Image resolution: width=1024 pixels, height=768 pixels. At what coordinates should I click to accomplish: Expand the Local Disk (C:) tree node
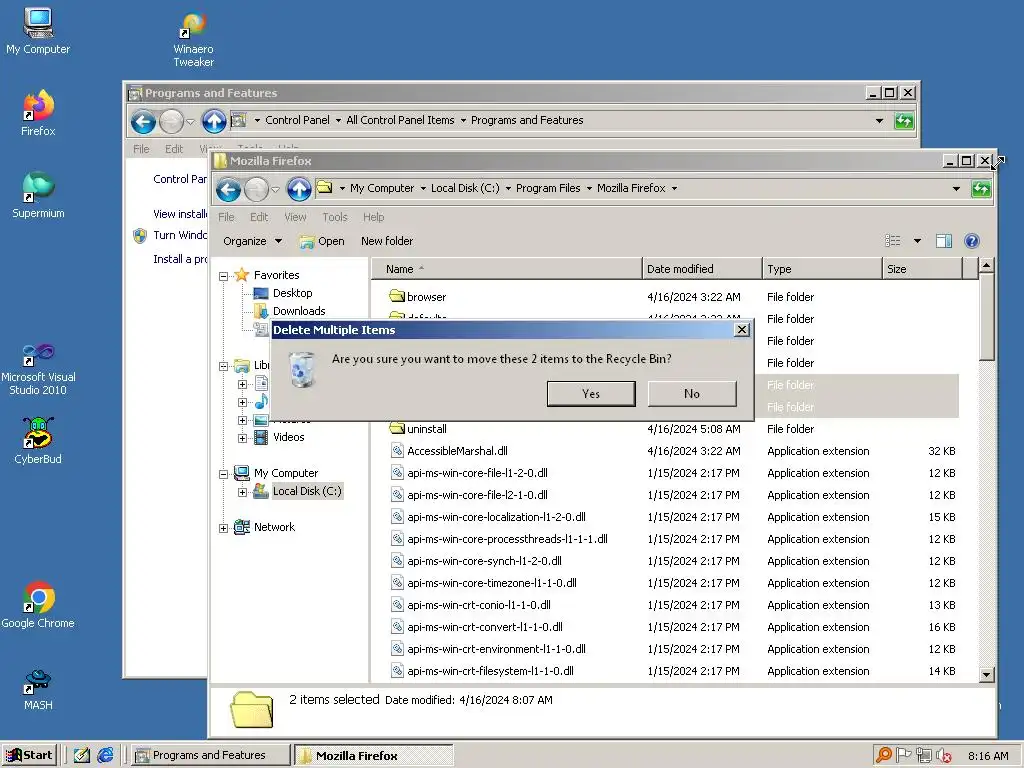point(242,492)
